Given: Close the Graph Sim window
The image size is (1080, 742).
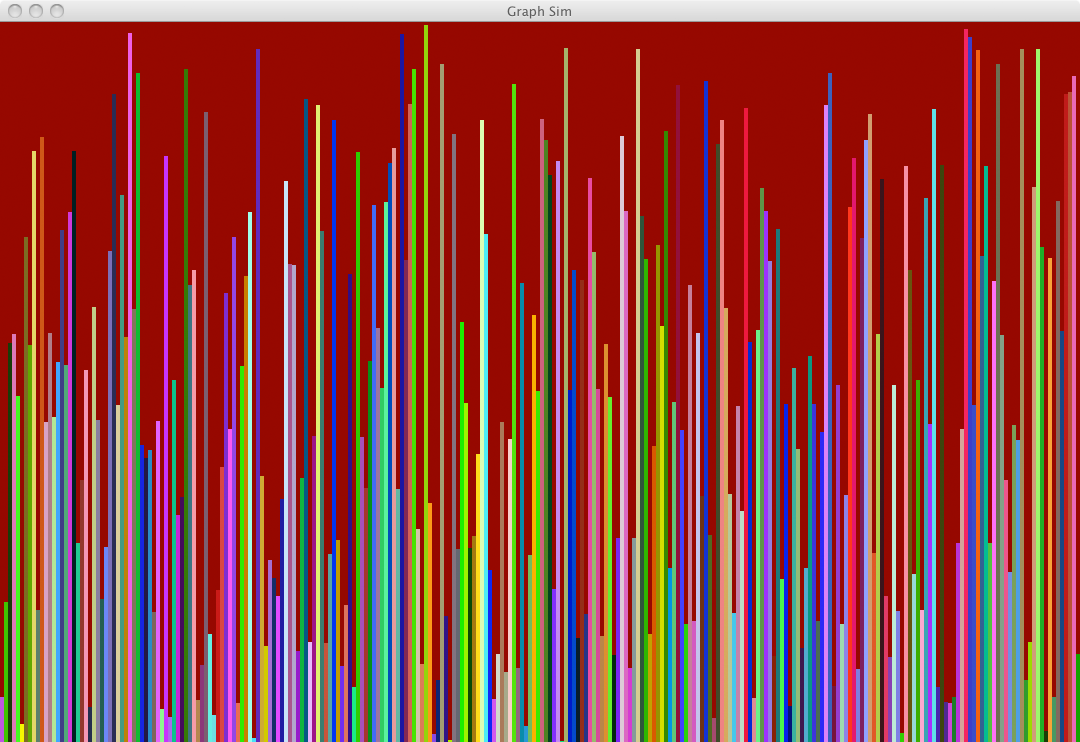Looking at the screenshot, I should (15, 11).
